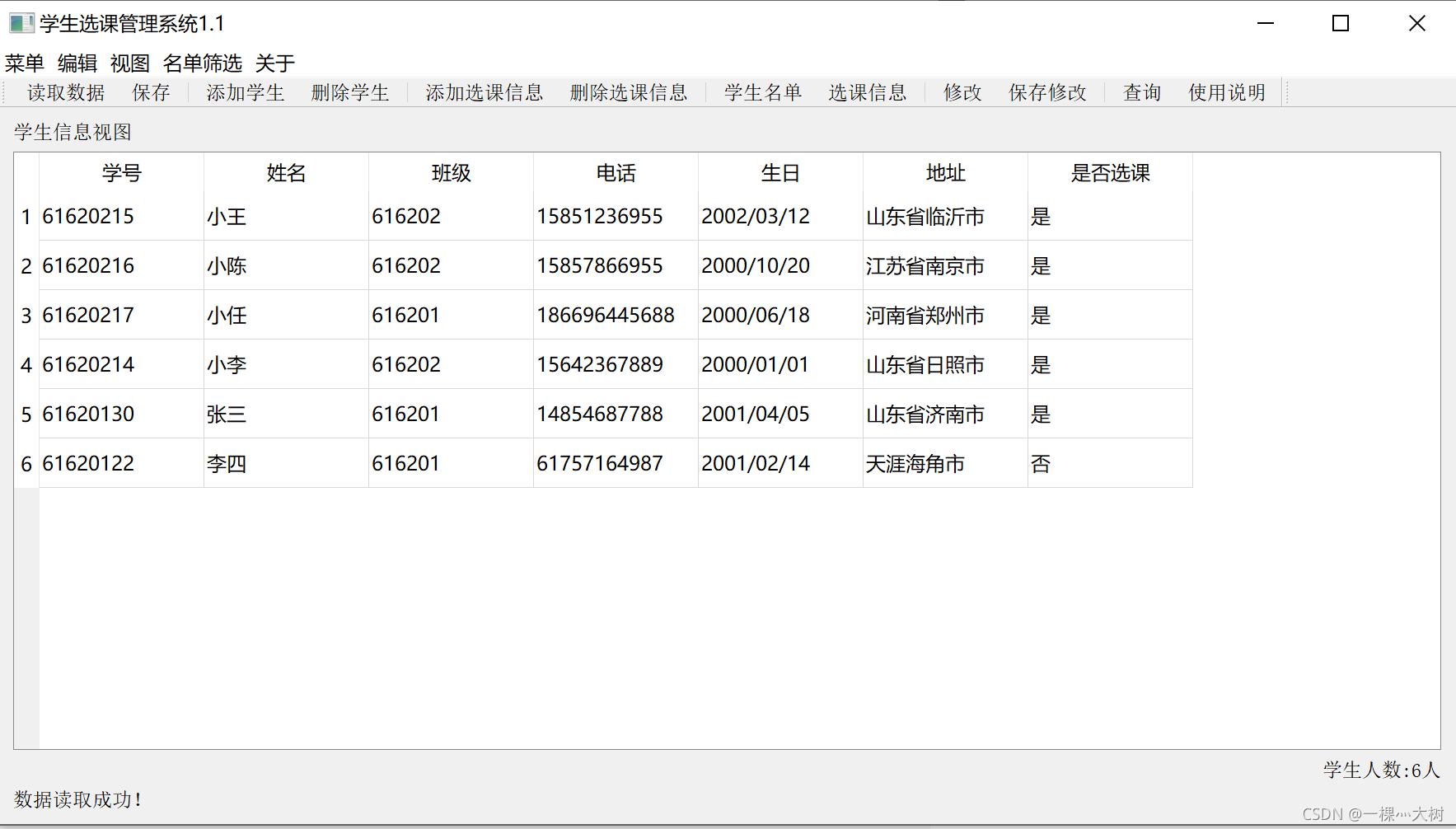Select the 是 cell in 小王's row
This screenshot has width=1456, height=829.
tap(1110, 217)
